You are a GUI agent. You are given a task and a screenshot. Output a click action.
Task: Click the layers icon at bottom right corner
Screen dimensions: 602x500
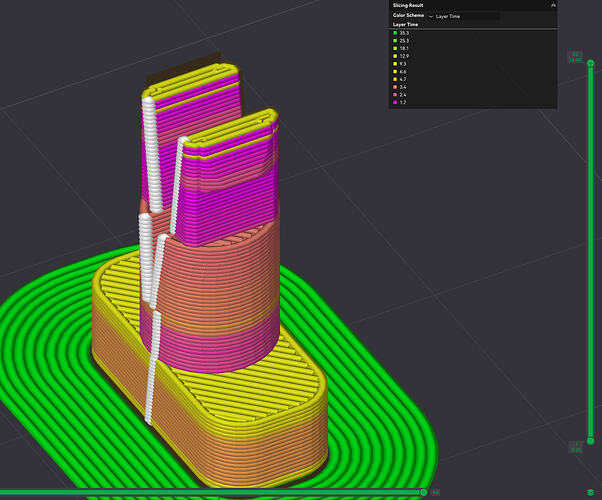591,492
